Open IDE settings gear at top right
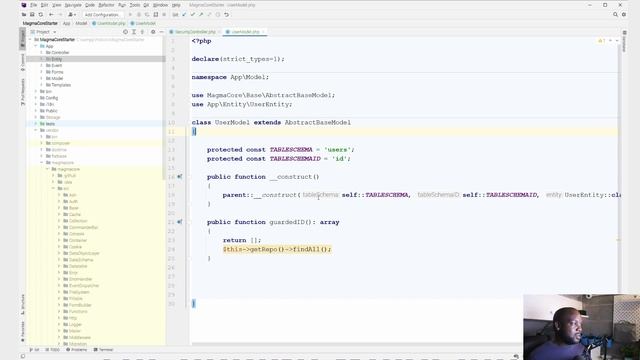 [624, 15]
